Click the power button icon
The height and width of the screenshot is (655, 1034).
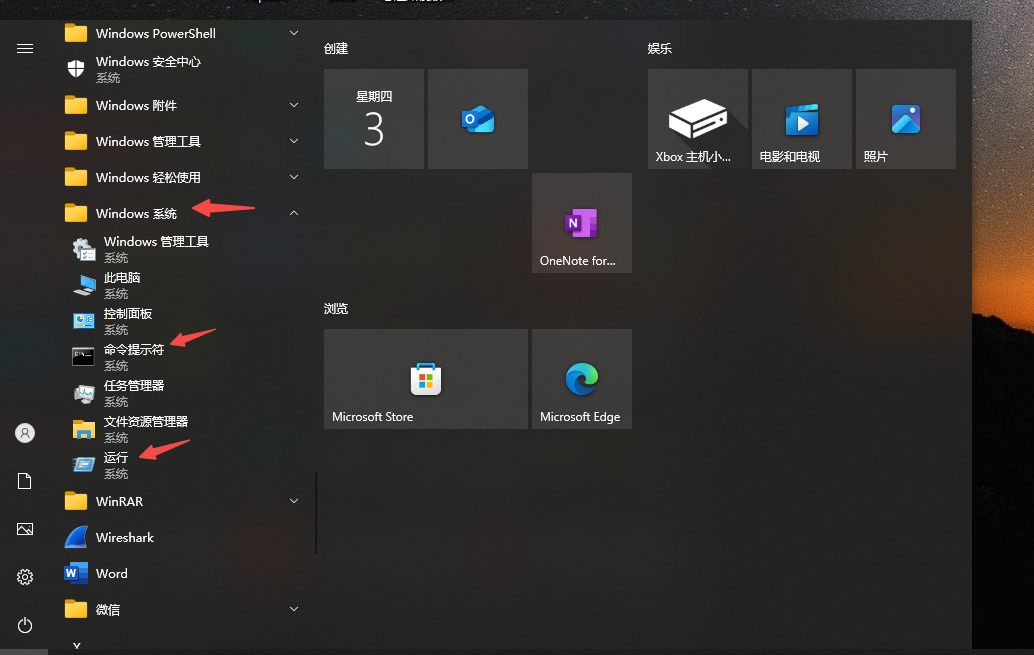tap(25, 625)
